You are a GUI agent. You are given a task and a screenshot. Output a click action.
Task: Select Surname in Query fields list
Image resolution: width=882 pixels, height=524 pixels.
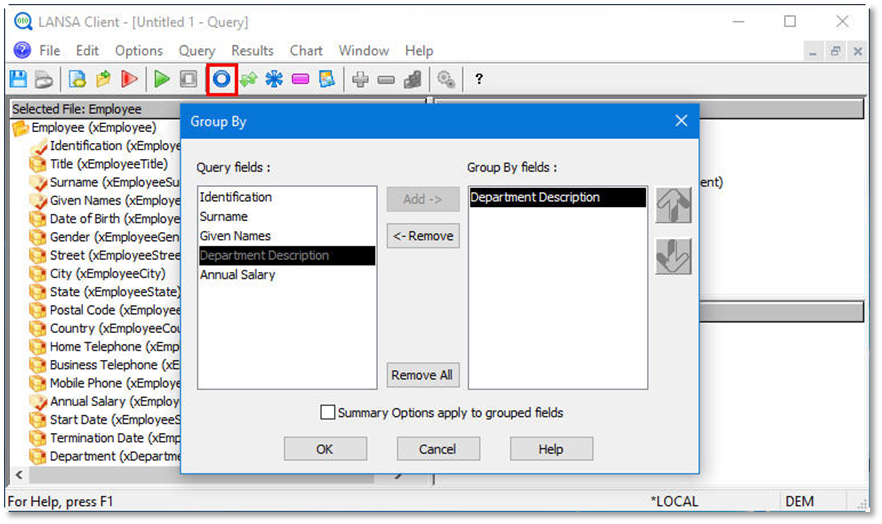point(287,216)
